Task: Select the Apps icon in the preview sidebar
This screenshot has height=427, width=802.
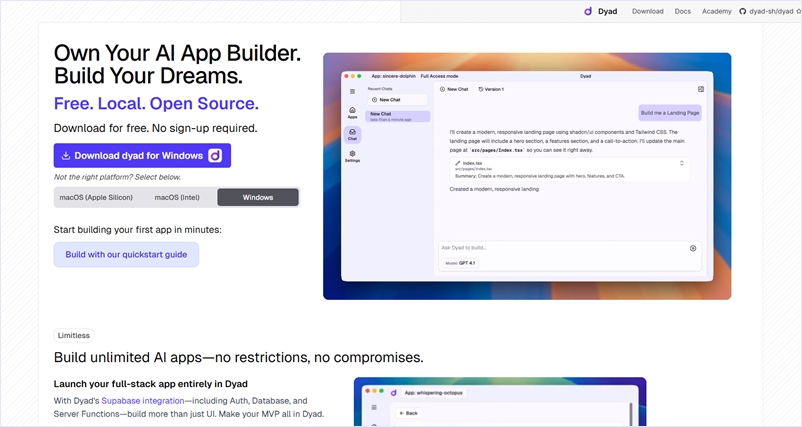Action: pyautogui.click(x=352, y=111)
